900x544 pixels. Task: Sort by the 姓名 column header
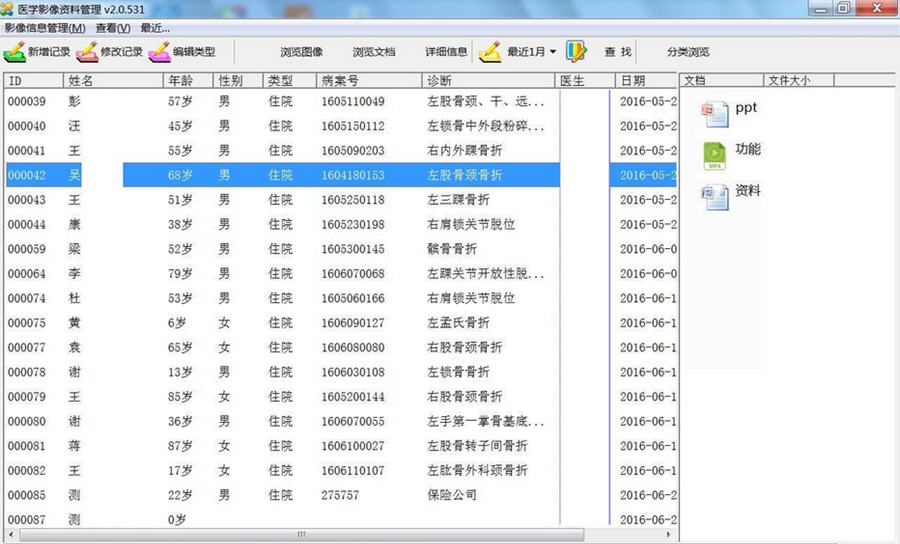pos(114,81)
